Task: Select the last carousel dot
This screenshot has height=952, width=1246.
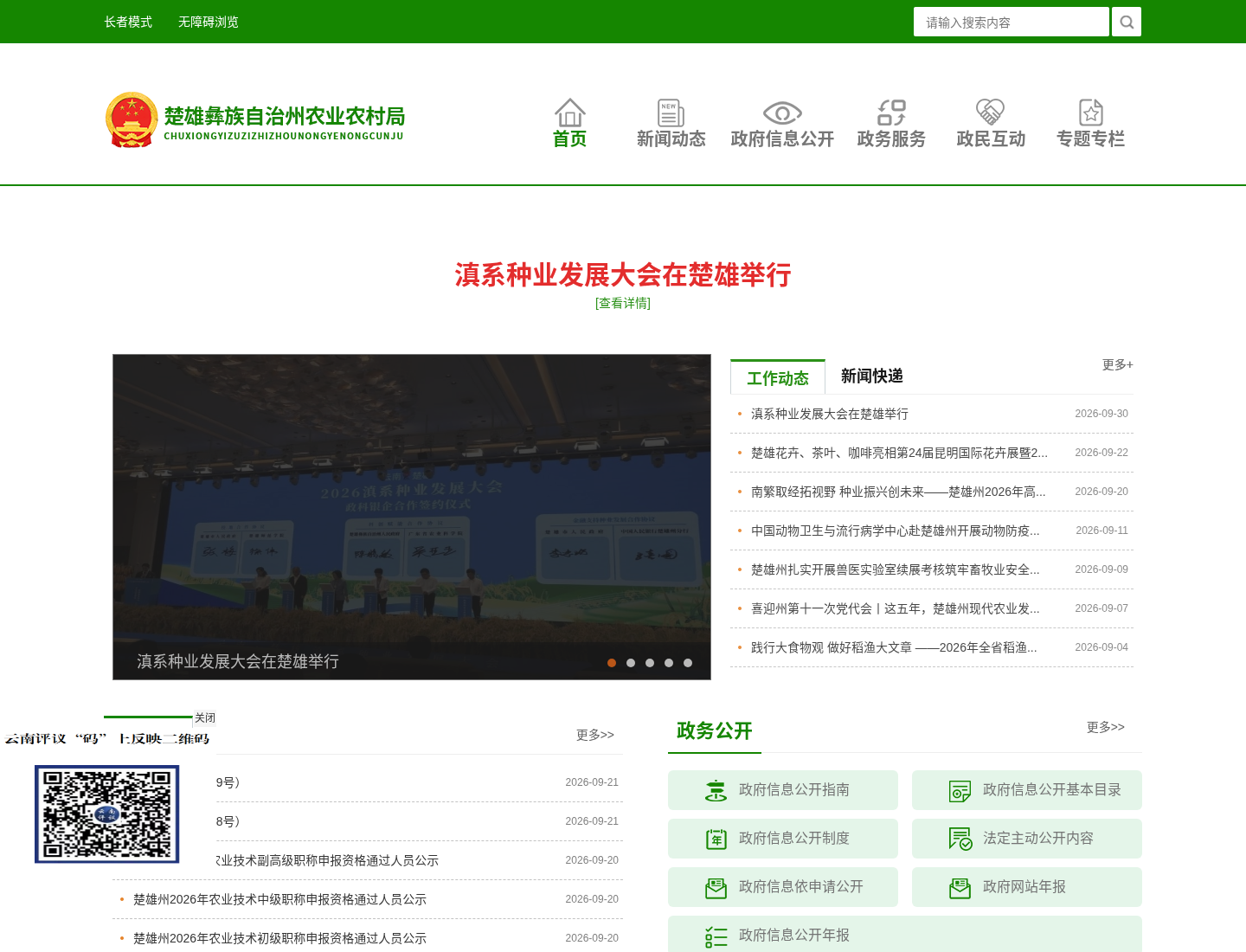Action: (688, 663)
